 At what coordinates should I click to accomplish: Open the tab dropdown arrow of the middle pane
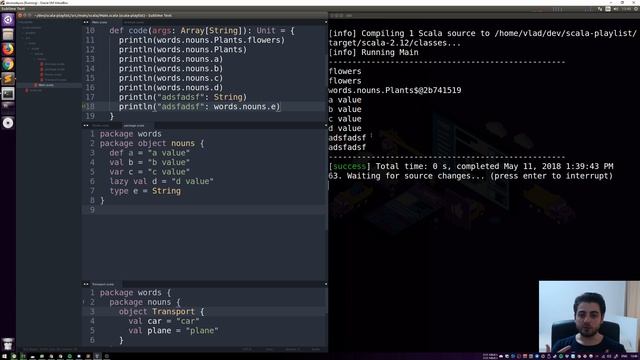326,125
